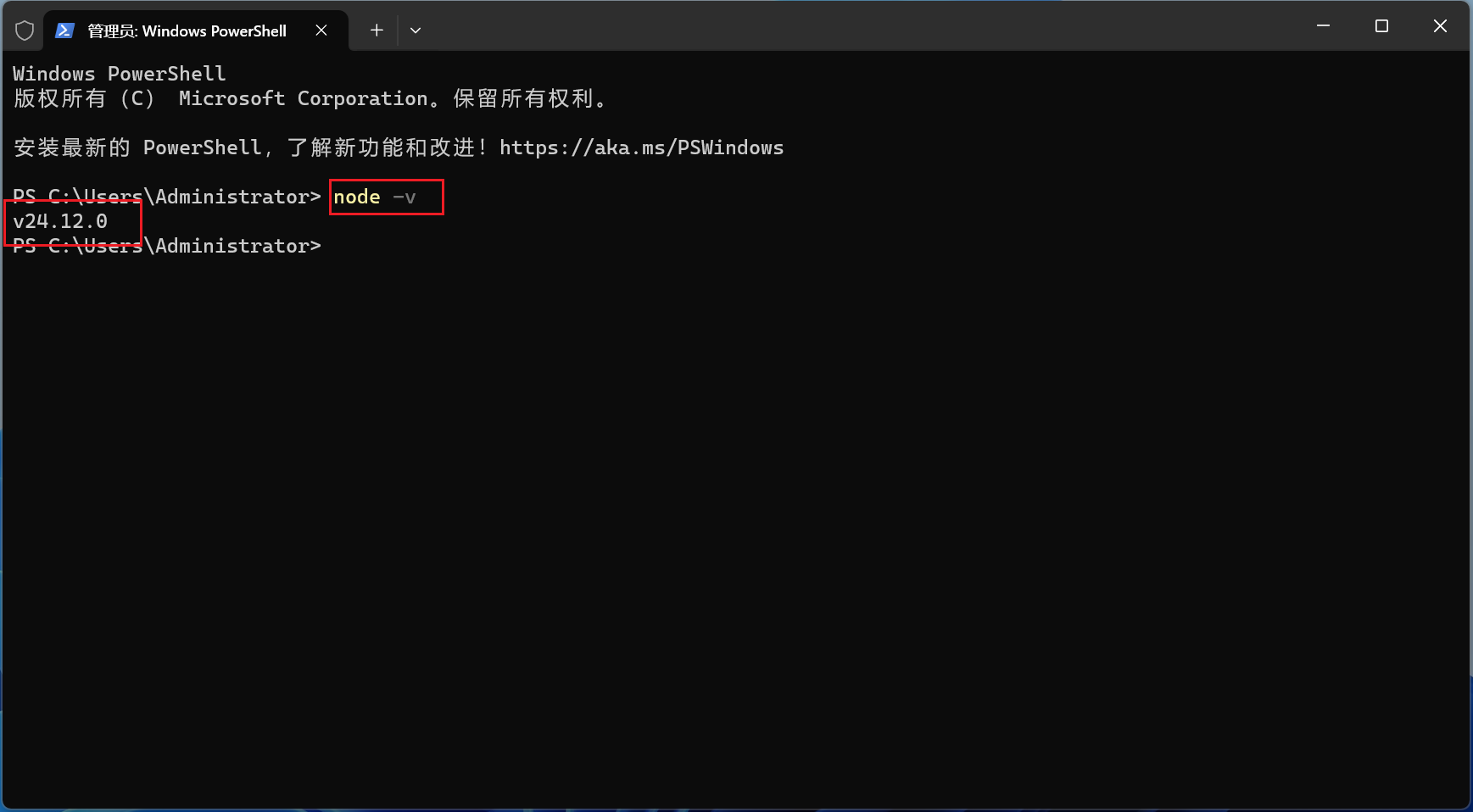Click the typed 'node -v' command

[374, 197]
